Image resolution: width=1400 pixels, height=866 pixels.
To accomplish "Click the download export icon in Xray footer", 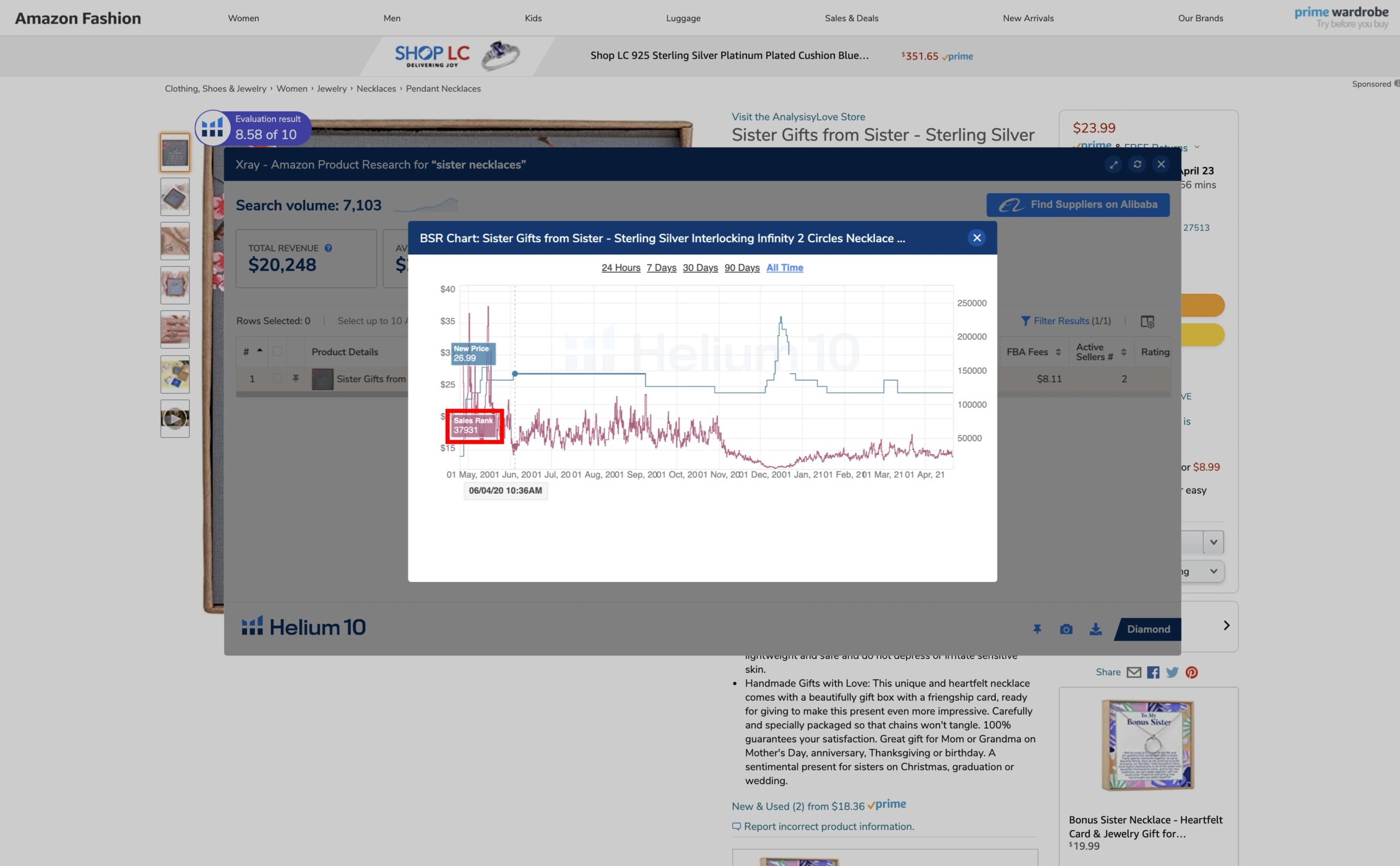I will (x=1095, y=630).
